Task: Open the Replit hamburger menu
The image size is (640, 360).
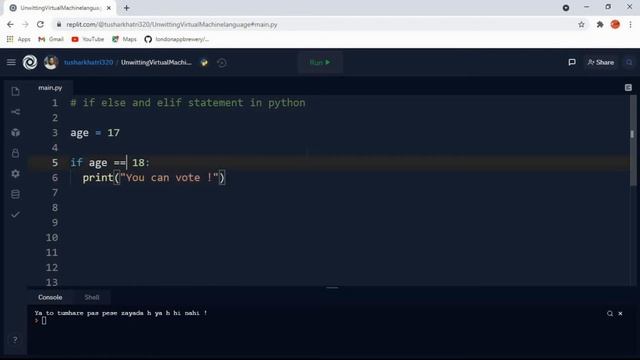Action: pyautogui.click(x=11, y=62)
